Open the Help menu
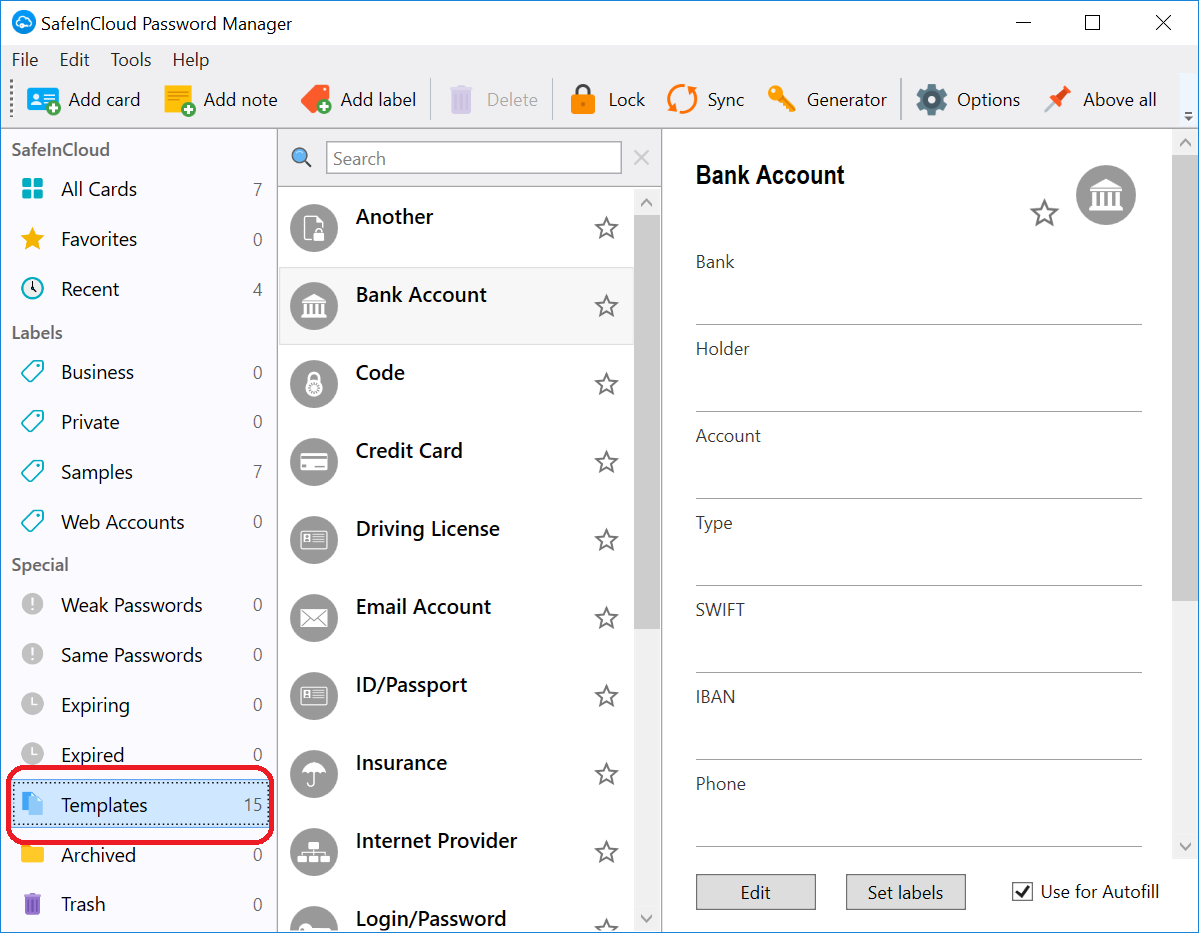 coord(190,60)
